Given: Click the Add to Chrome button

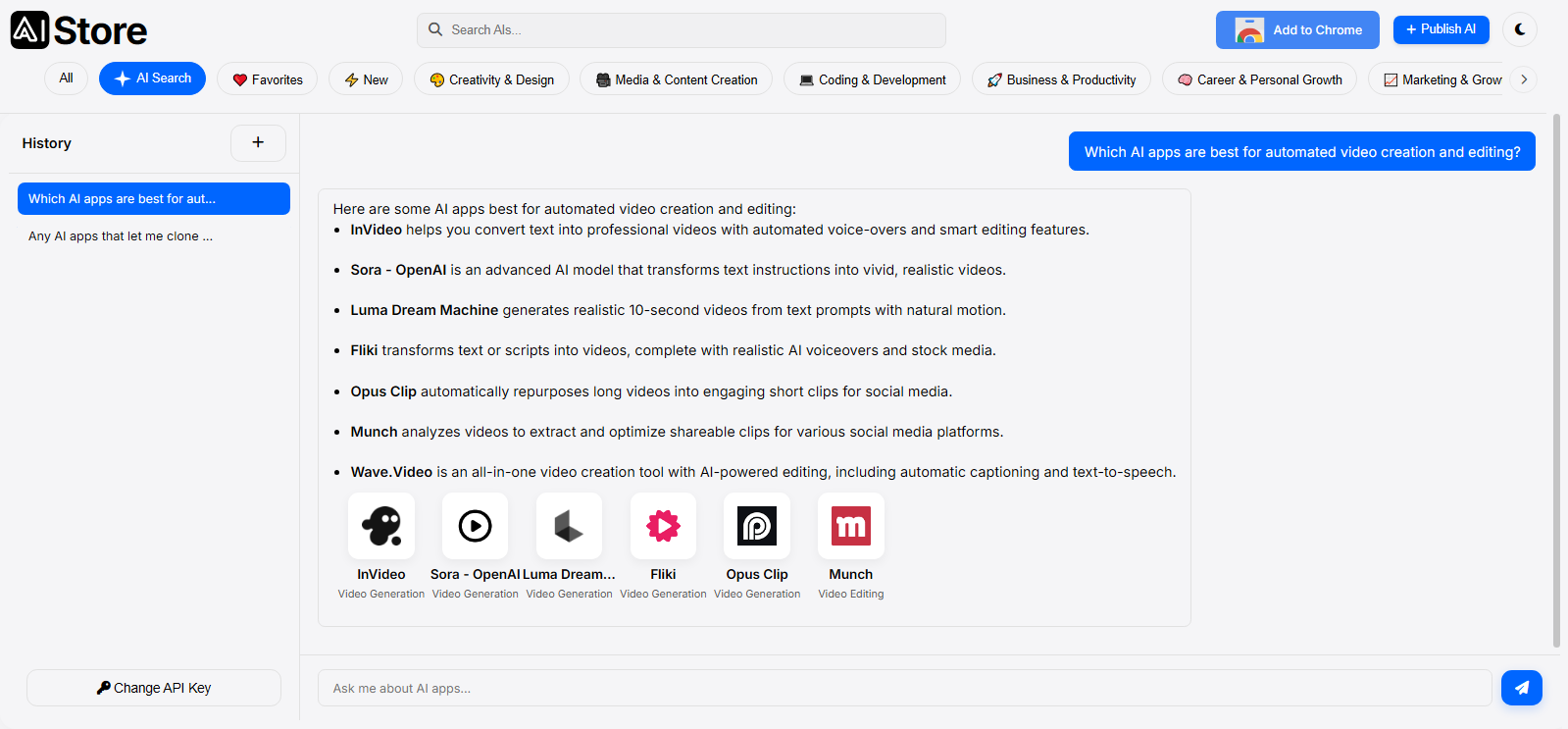Looking at the screenshot, I should point(1297,30).
